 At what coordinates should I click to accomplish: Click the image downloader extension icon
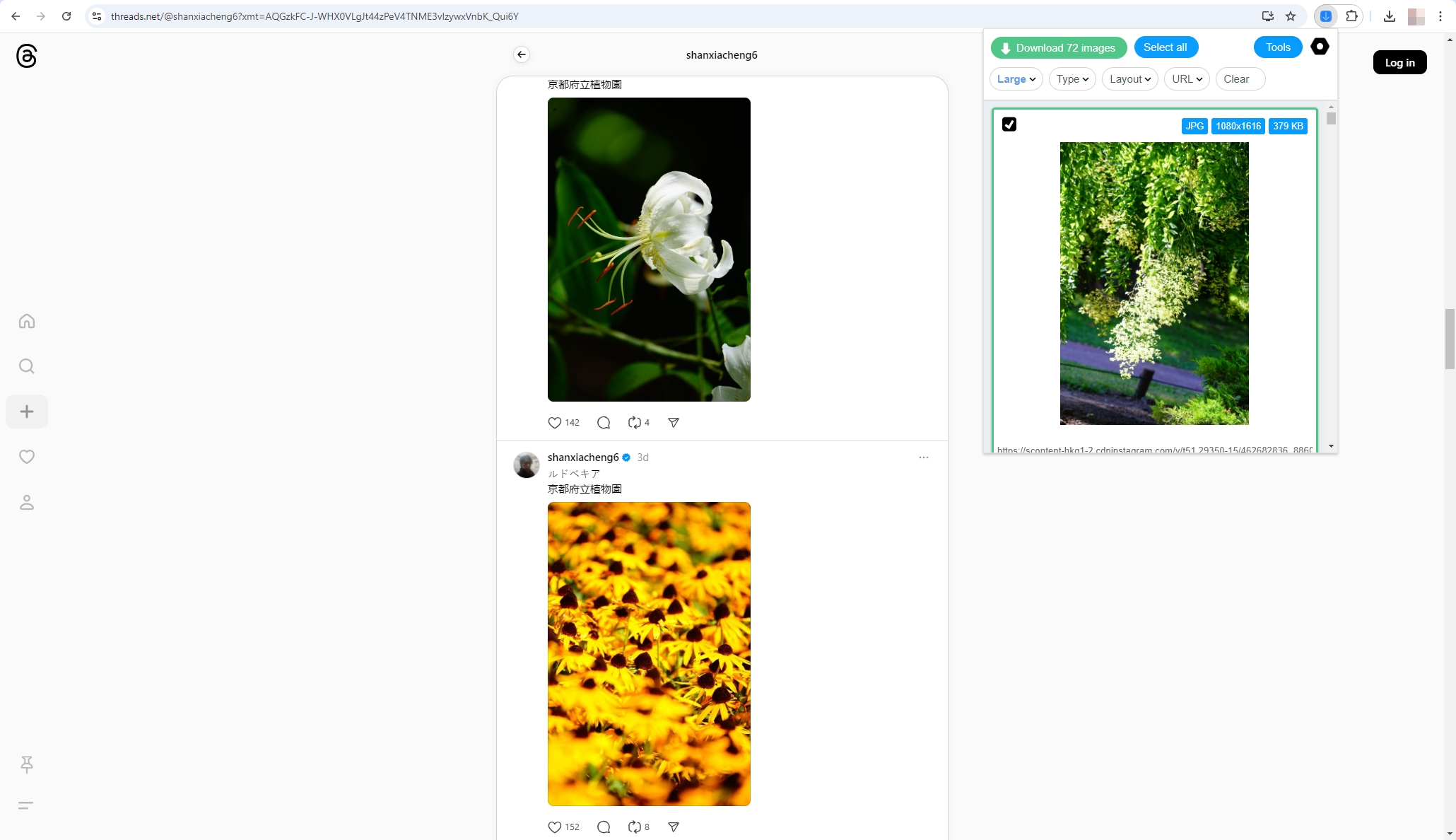1325,16
